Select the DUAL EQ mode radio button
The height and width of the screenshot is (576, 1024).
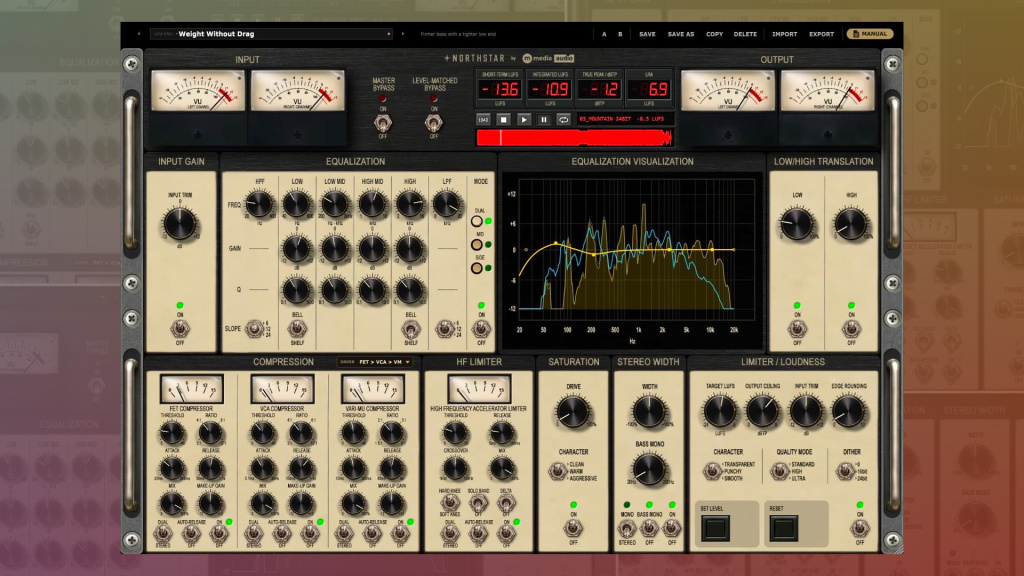tap(477, 221)
